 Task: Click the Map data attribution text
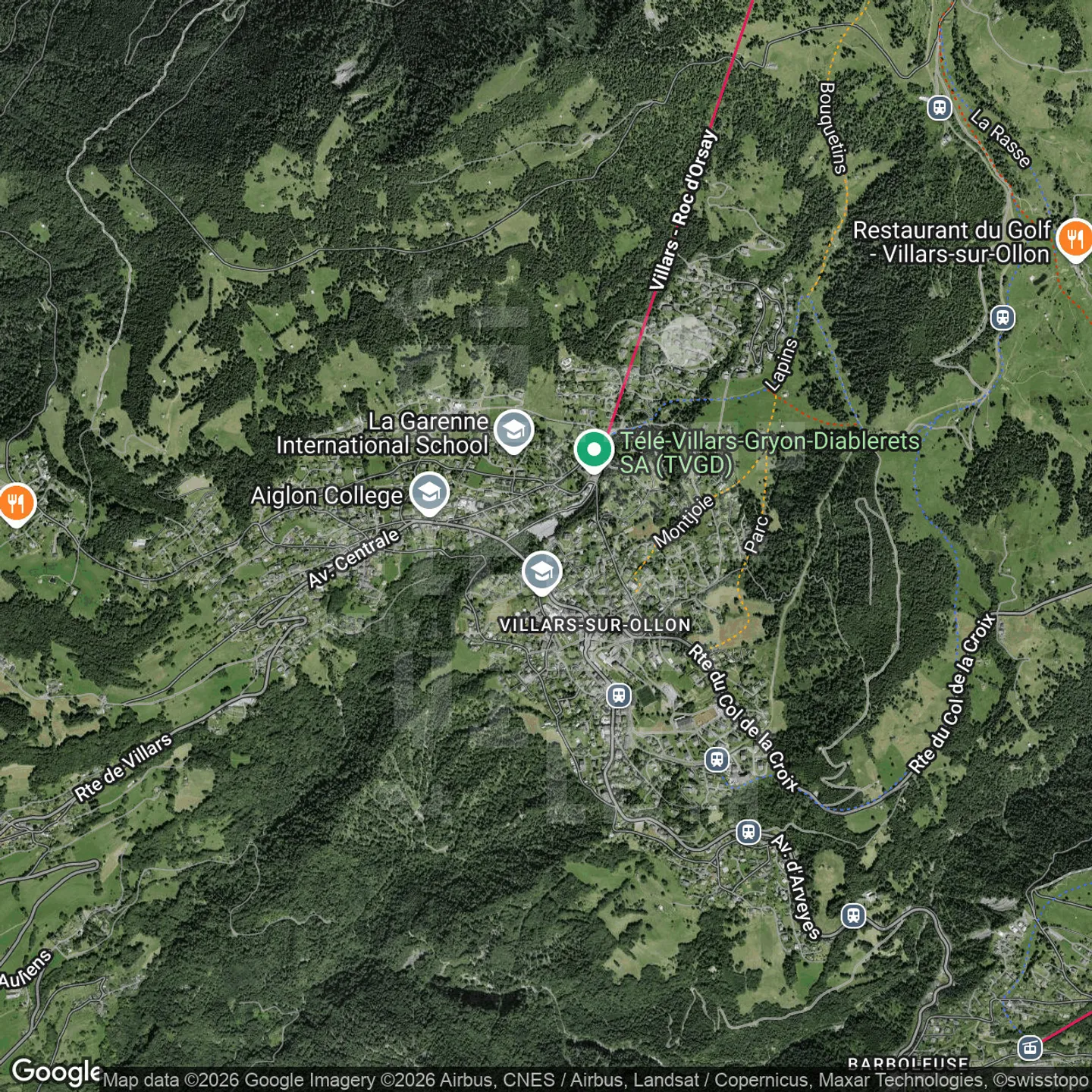point(596,1080)
